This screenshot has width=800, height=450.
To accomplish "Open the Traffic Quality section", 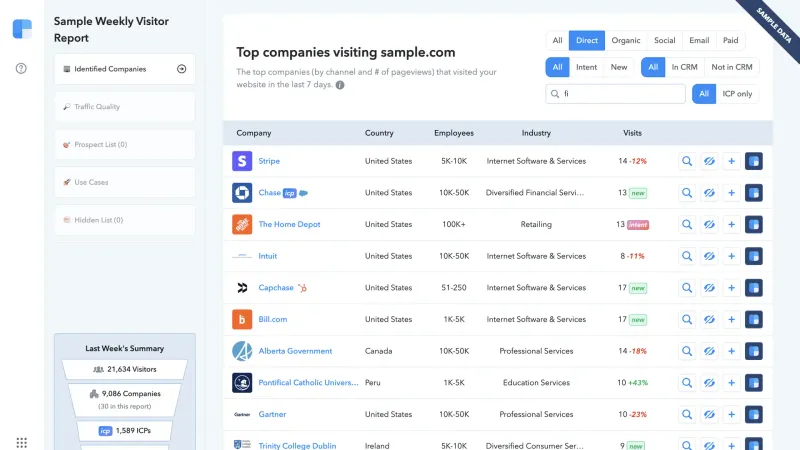I will tap(124, 107).
